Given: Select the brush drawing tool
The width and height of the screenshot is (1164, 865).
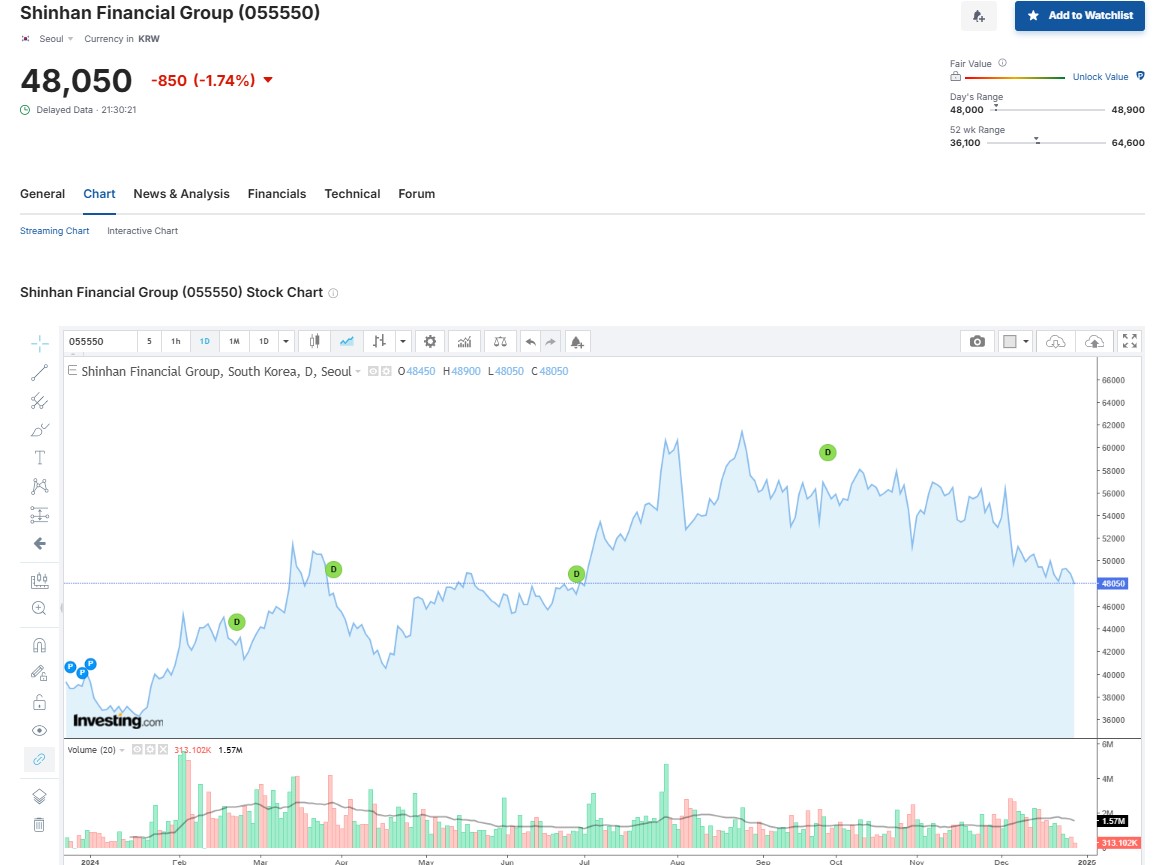Looking at the screenshot, I should pos(39,430).
